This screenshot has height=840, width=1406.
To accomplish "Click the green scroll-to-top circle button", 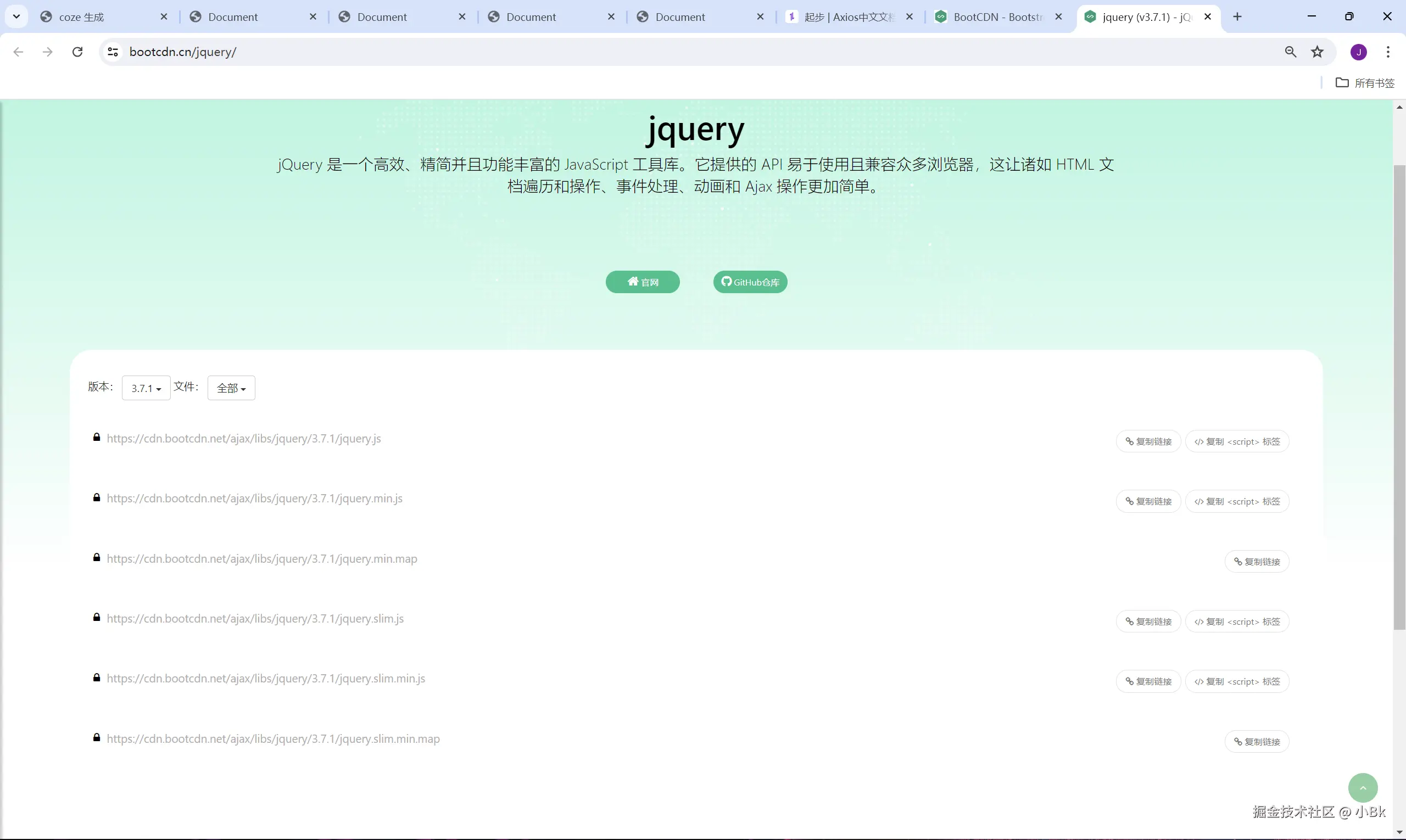I will tap(1363, 787).
